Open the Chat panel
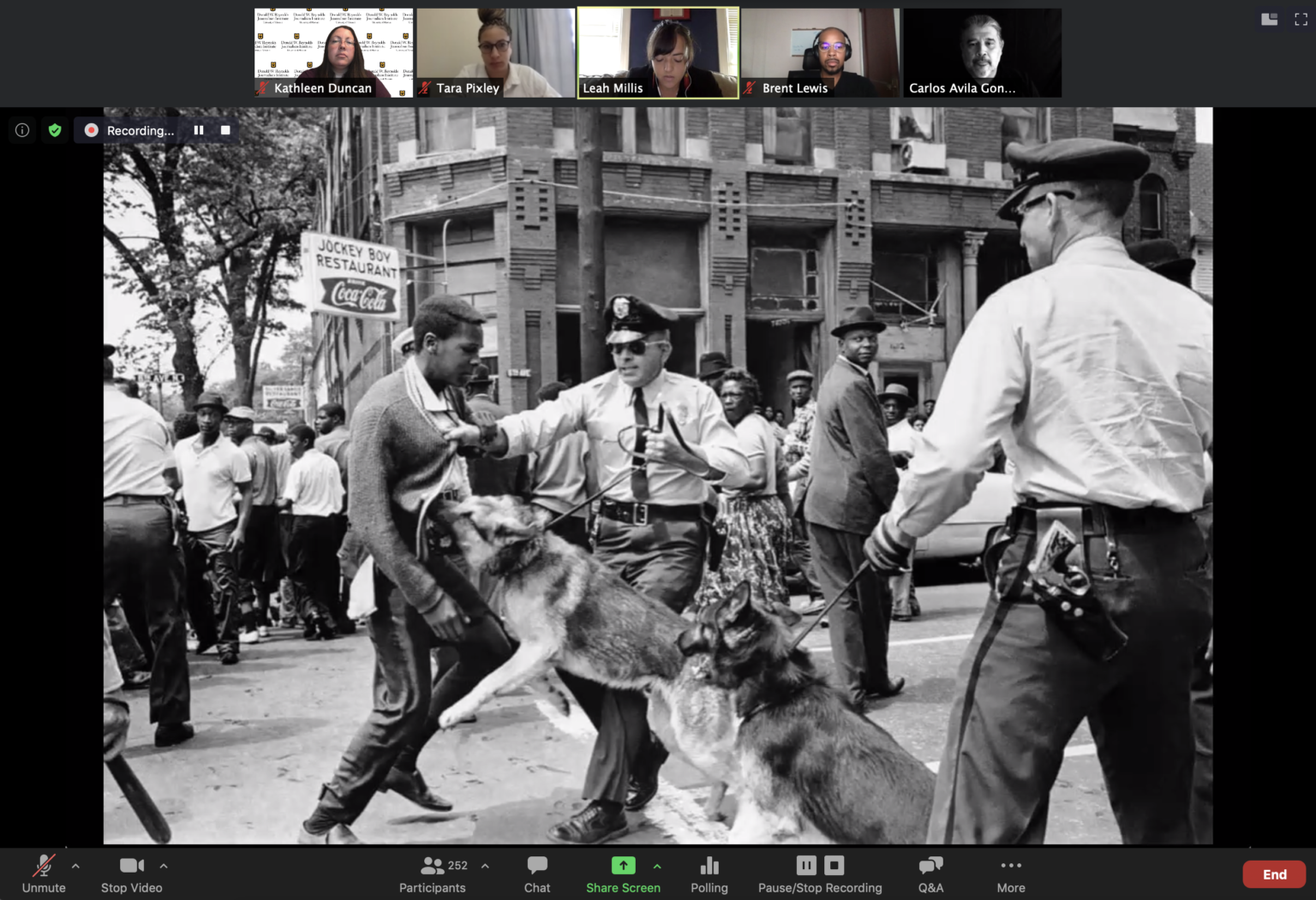 click(536, 873)
